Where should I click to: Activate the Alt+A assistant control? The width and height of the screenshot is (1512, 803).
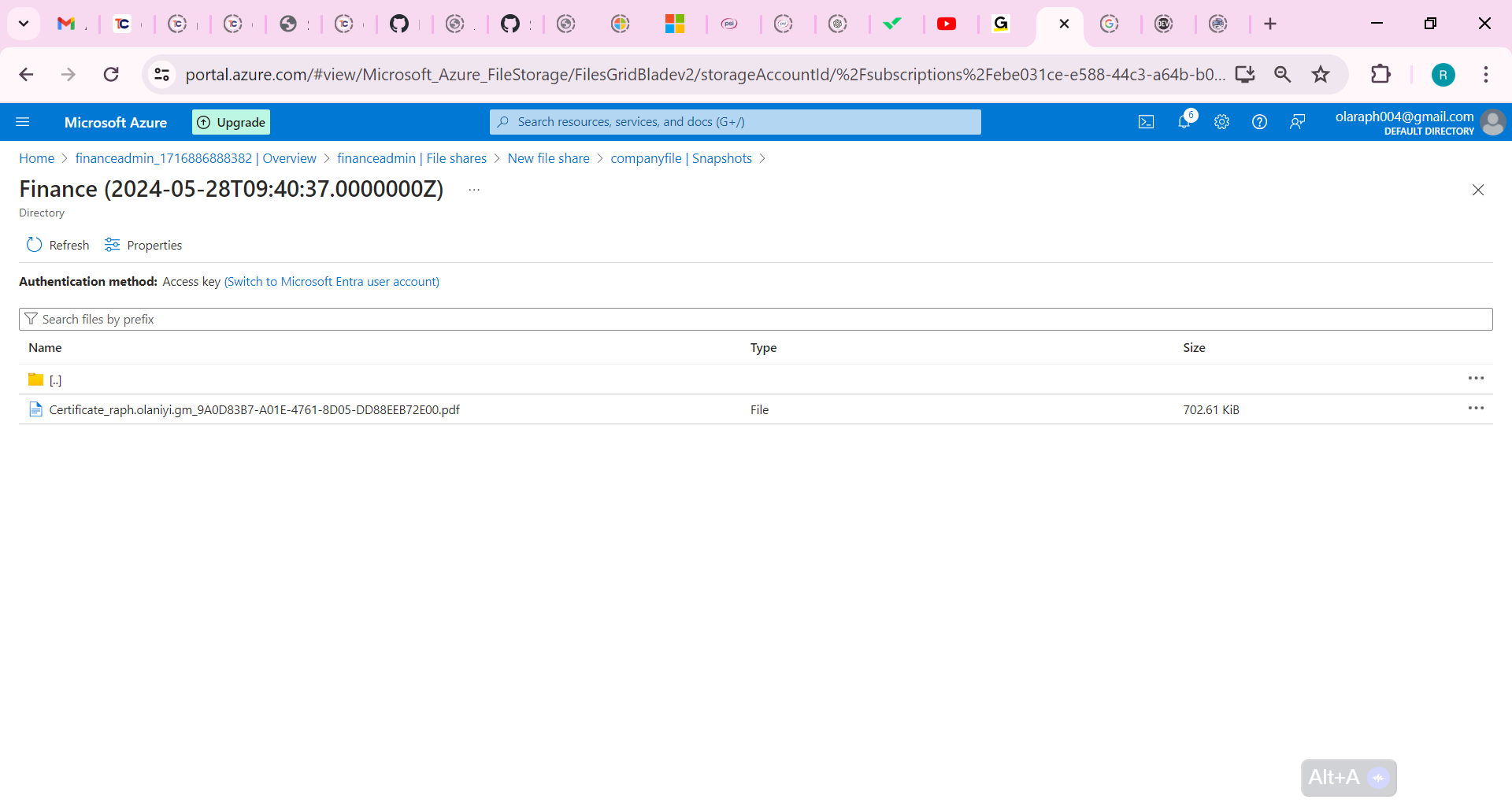pos(1347,777)
